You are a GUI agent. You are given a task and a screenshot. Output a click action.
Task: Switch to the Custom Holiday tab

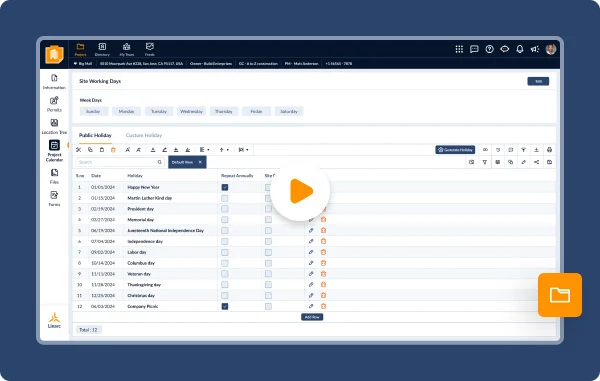[144, 135]
